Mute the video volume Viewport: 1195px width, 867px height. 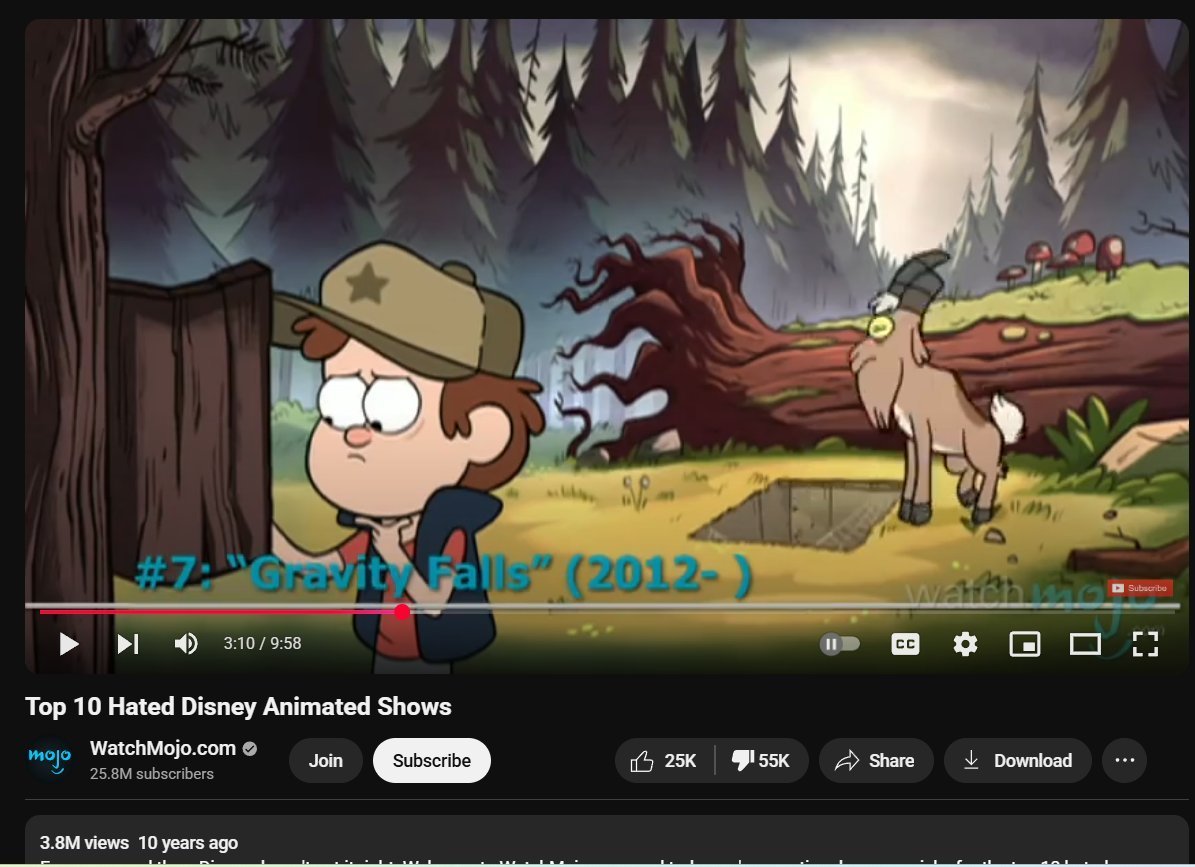[x=186, y=644]
